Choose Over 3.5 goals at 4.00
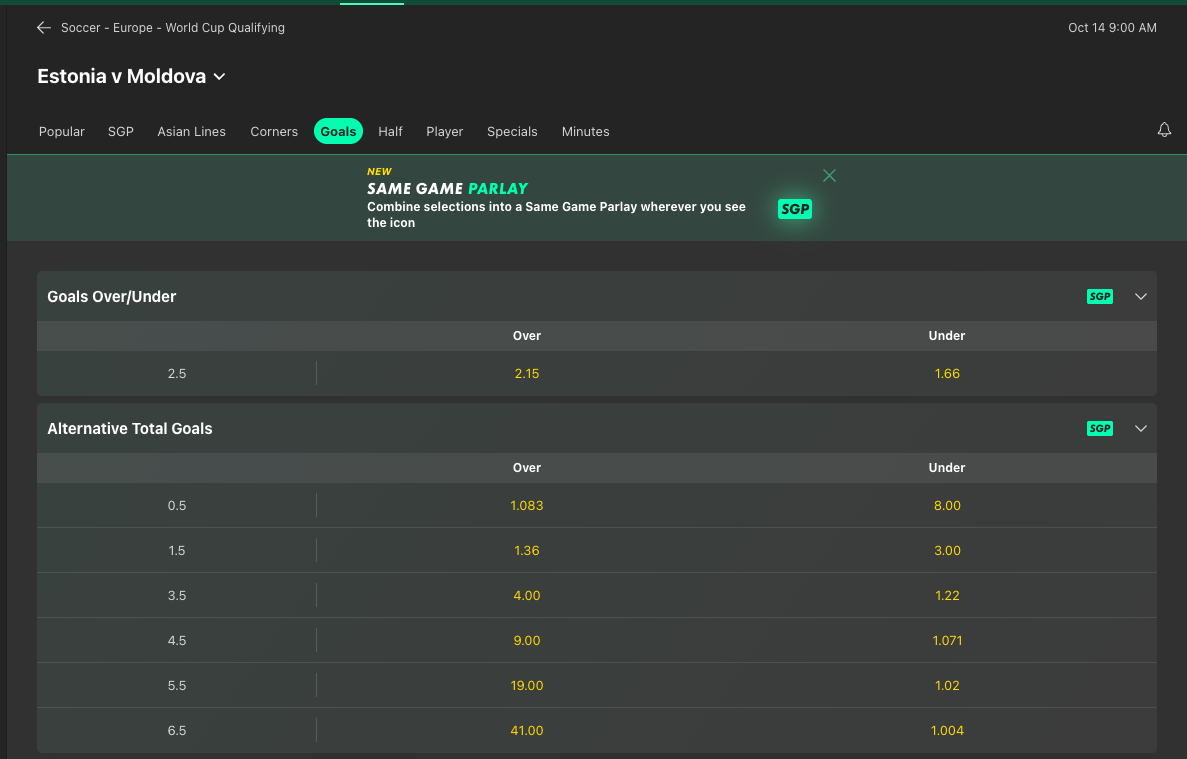The height and width of the screenshot is (759, 1187). (527, 596)
